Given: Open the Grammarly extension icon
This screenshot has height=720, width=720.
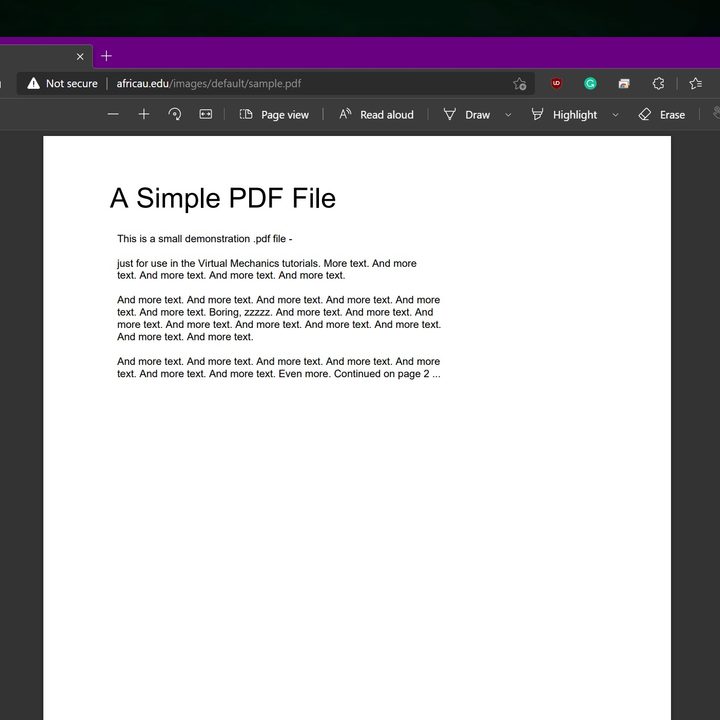Looking at the screenshot, I should (590, 84).
